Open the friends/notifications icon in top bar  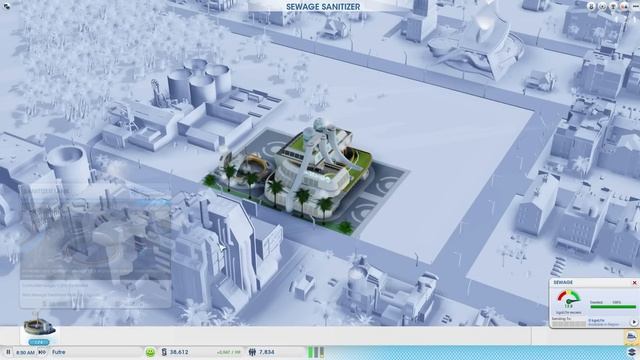(624, 6)
